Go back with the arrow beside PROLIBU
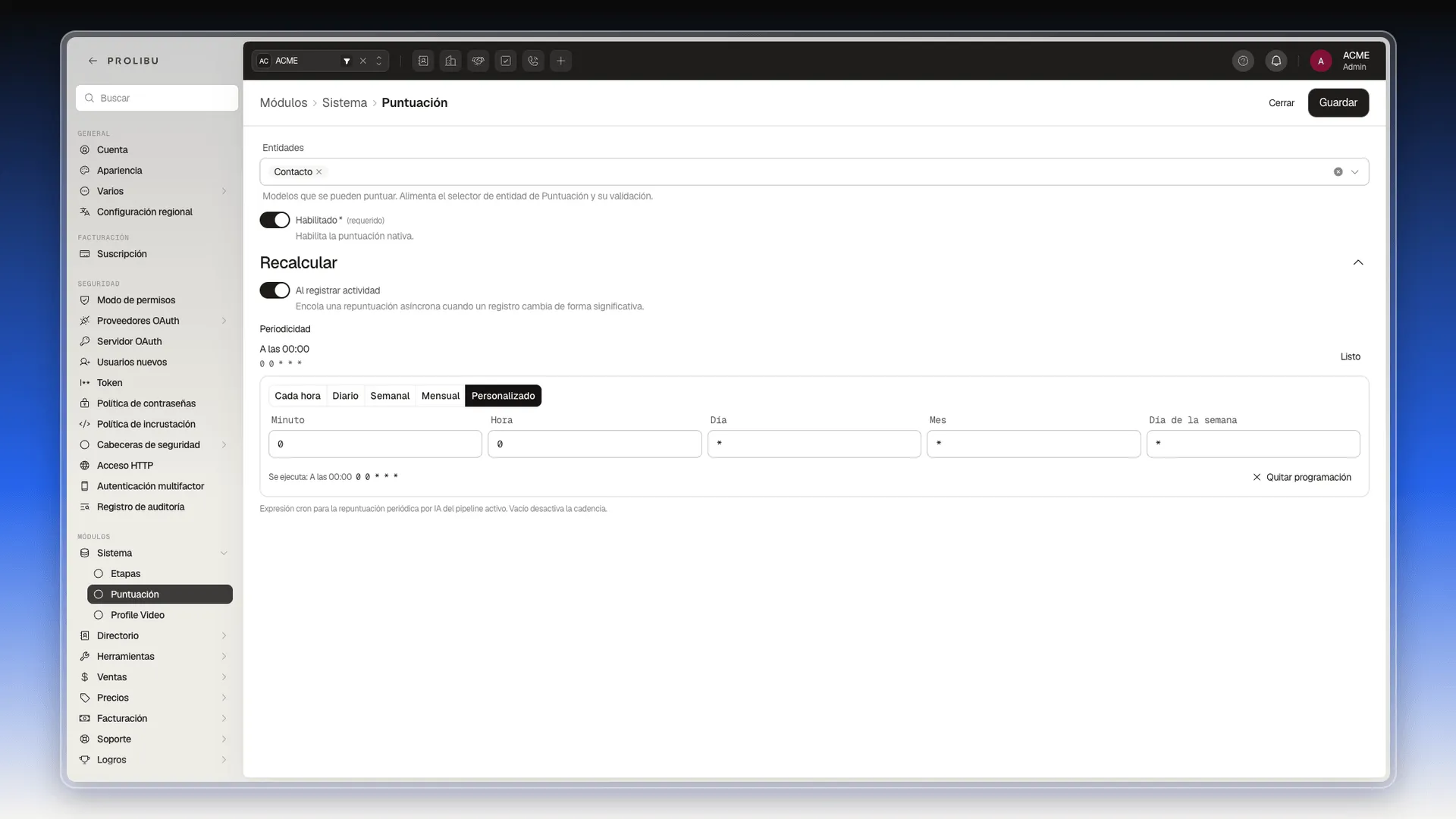The width and height of the screenshot is (1456, 819). tap(93, 61)
